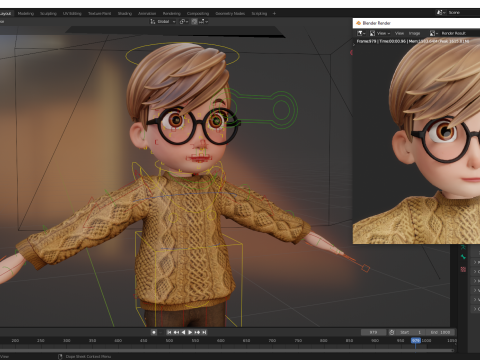Viewport: 480px width, 360px height.
Task: Jump to next keyframe
Action: click(x=197, y=332)
